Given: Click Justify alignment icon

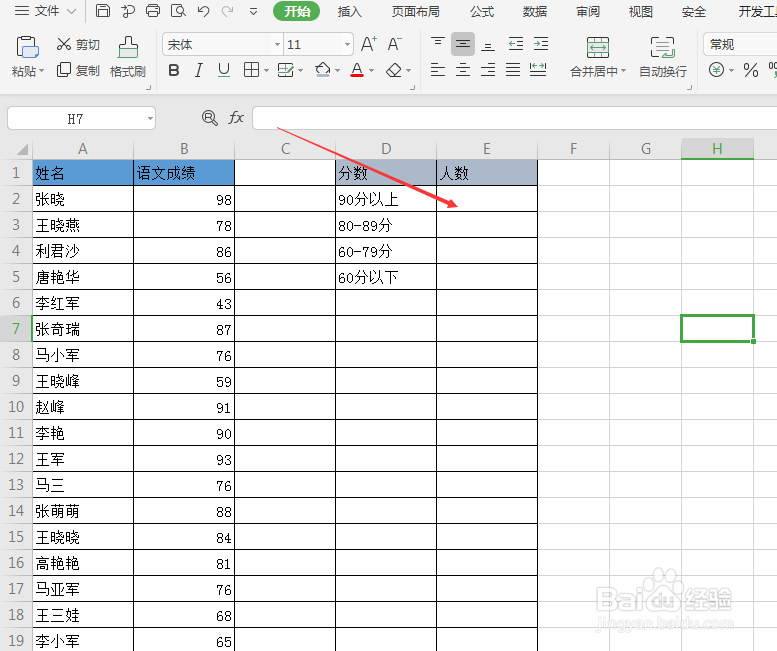Looking at the screenshot, I should (x=513, y=70).
